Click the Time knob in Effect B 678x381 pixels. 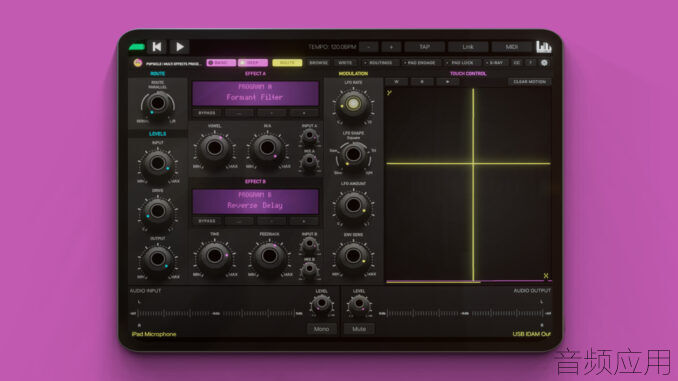pos(214,256)
